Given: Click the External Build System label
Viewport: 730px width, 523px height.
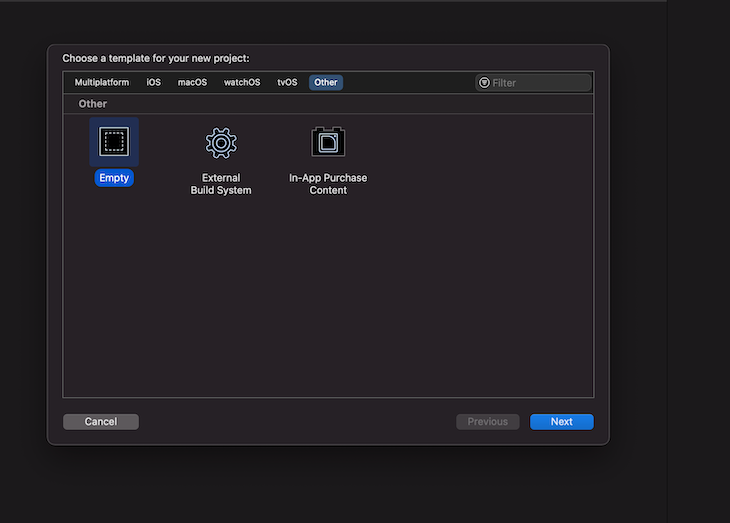Looking at the screenshot, I should (221, 184).
